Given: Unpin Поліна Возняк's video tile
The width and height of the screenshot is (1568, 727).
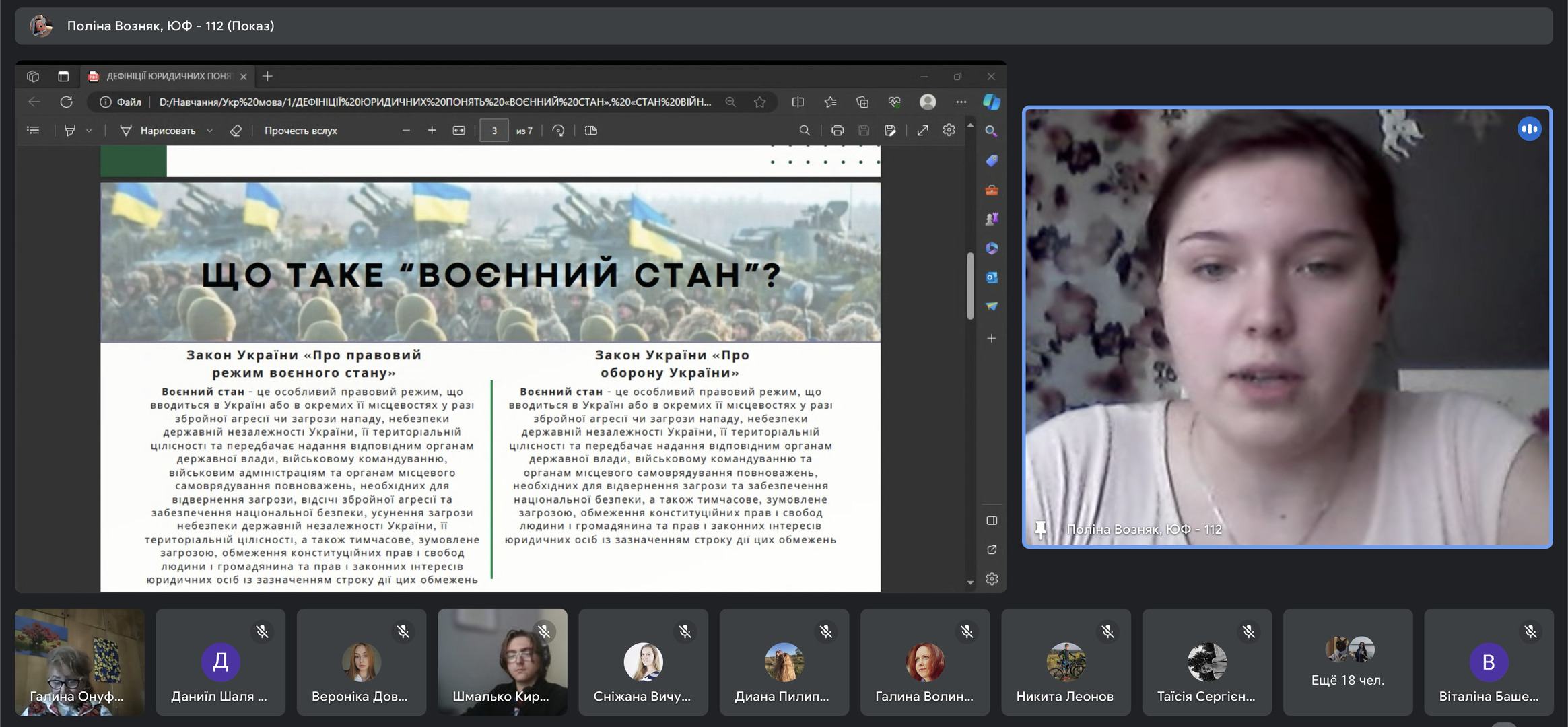Looking at the screenshot, I should (x=1041, y=530).
